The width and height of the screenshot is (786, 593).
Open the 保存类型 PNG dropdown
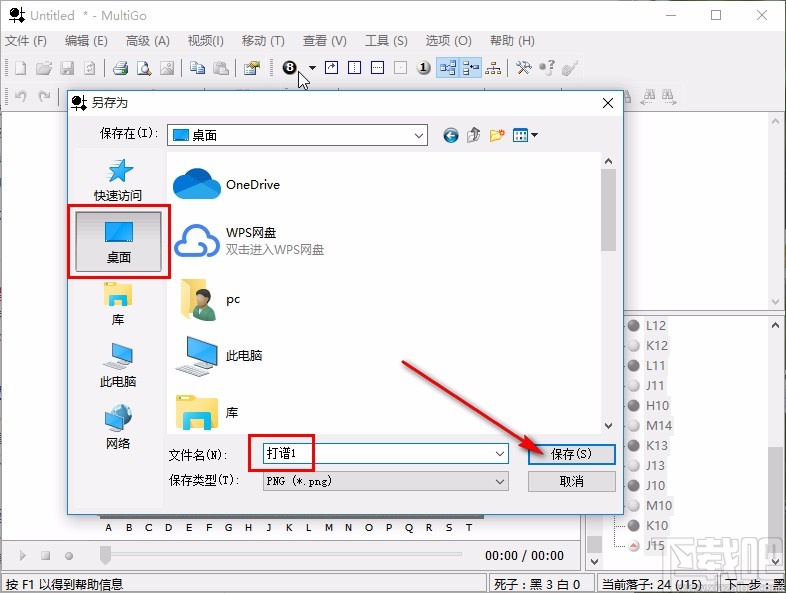(385, 481)
